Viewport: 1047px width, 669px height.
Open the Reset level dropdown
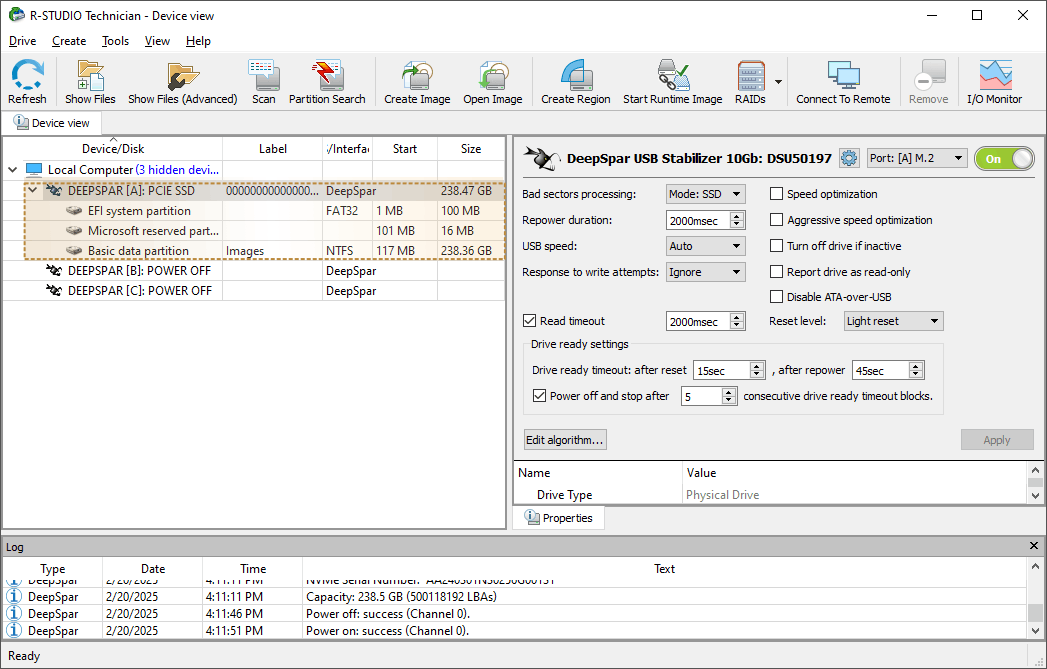[x=893, y=320]
